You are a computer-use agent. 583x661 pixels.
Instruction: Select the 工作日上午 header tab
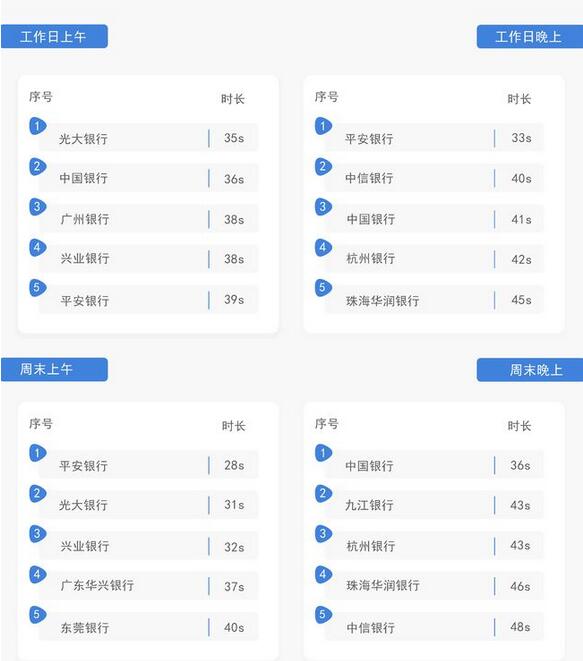pyautogui.click(x=54, y=36)
